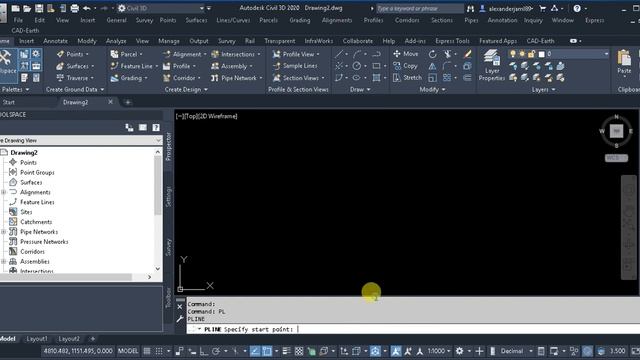Activate the Copy tool
This screenshot has height=360, width=640.
point(405,66)
